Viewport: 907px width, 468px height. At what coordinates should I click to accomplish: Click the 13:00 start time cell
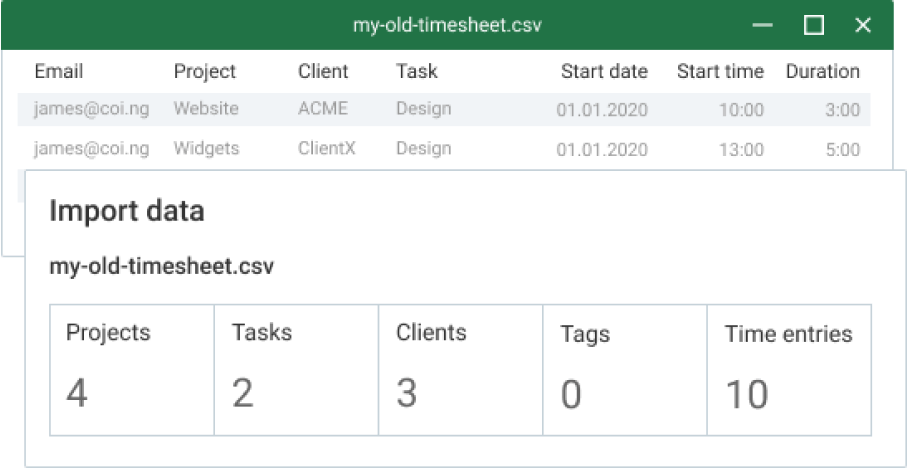point(741,150)
